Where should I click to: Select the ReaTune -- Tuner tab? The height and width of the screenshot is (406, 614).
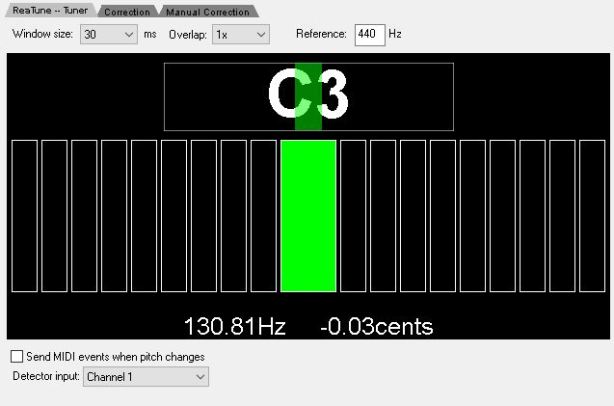pyautogui.click(x=50, y=11)
